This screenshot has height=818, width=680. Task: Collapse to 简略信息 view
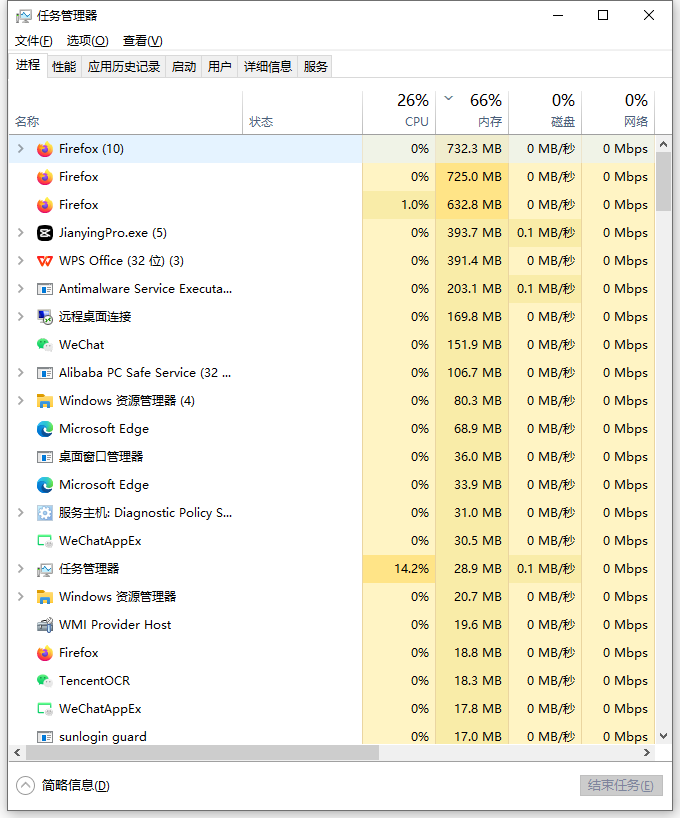(63, 786)
